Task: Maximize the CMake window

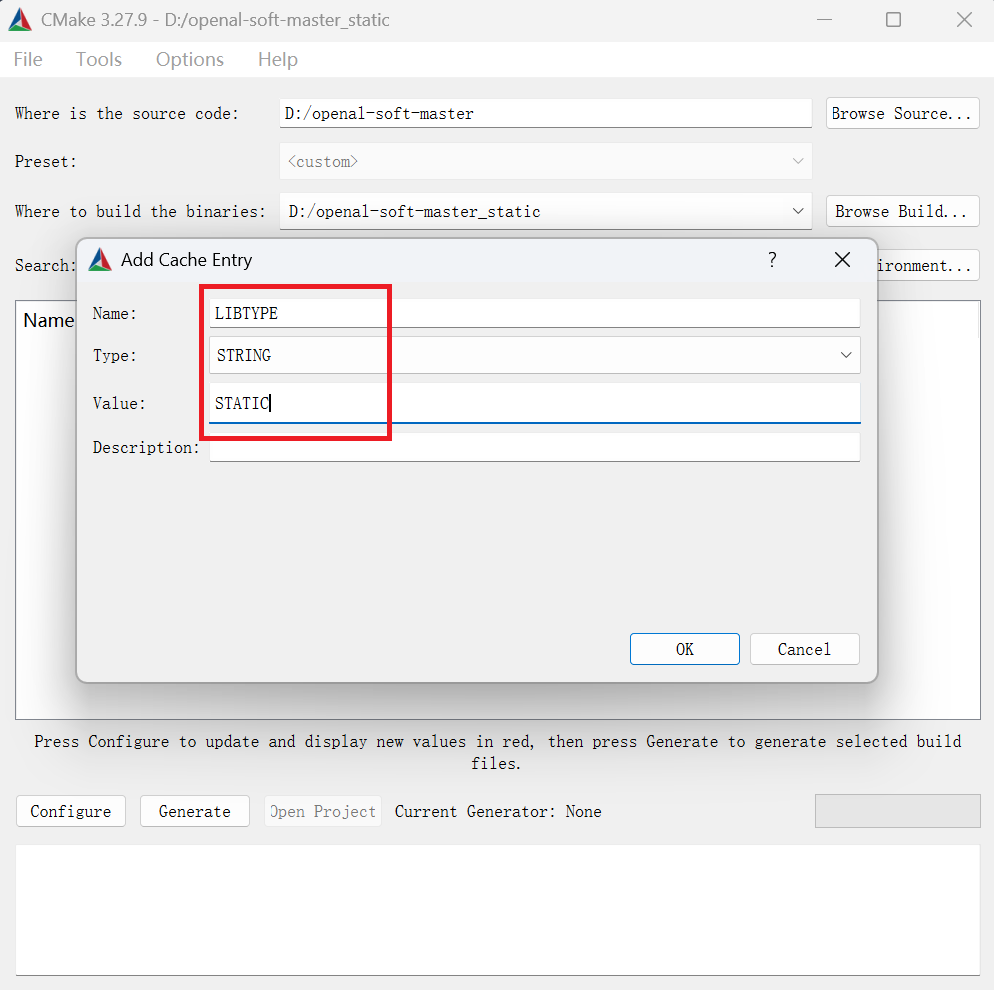Action: 893,20
